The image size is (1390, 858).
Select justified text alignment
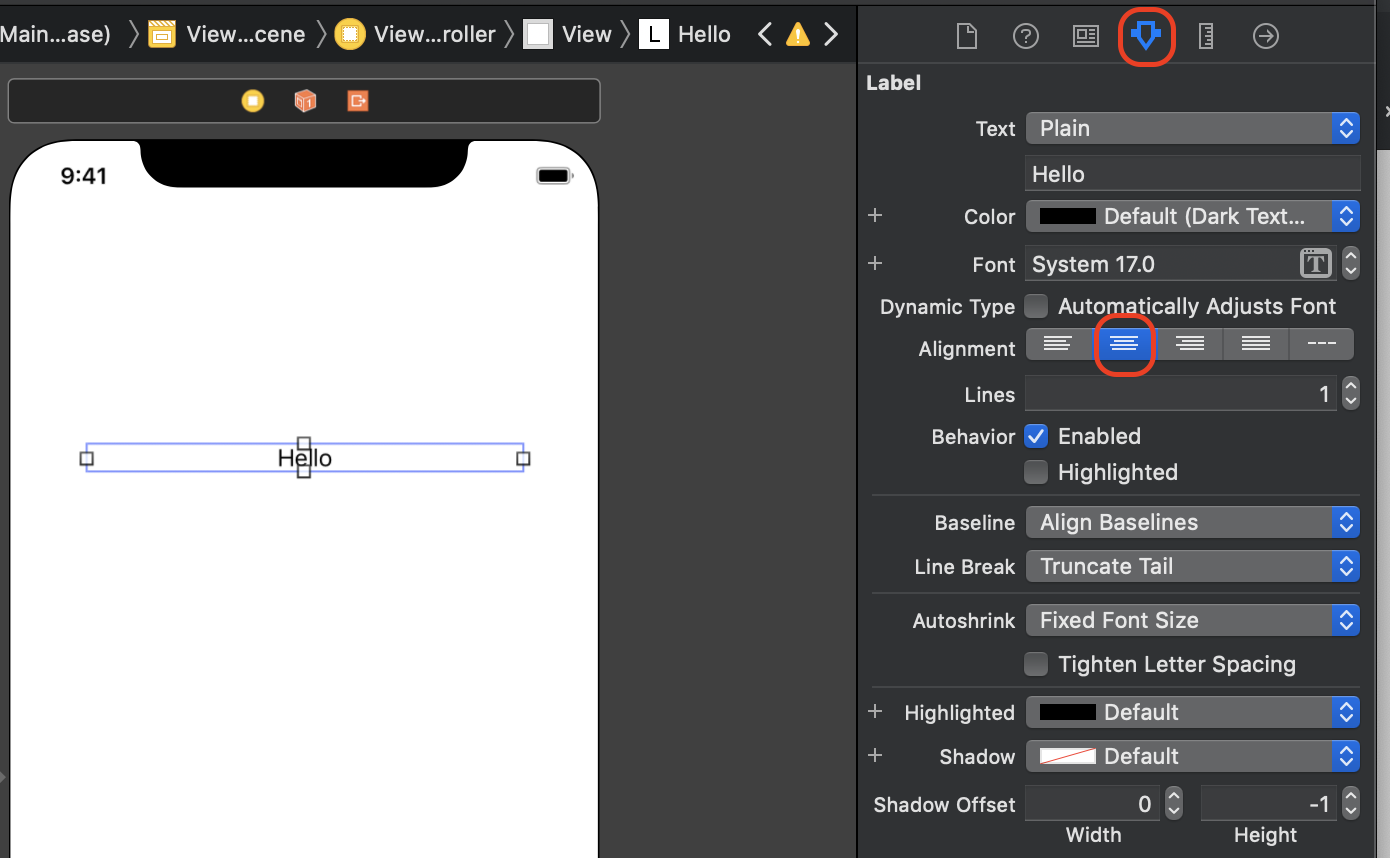(x=1256, y=344)
